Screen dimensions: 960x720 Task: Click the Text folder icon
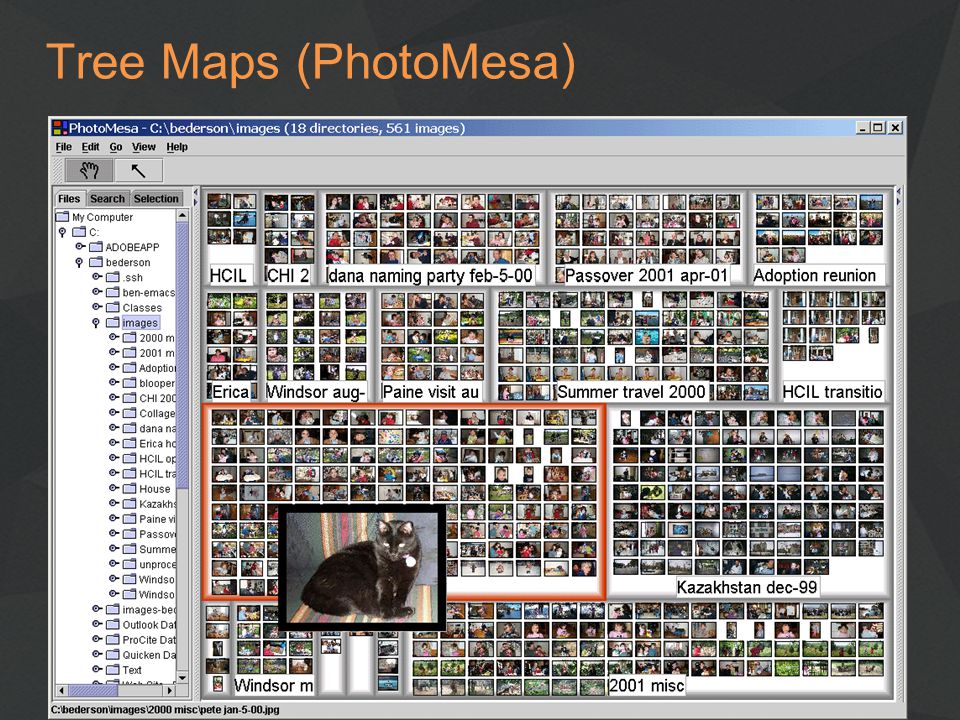click(x=113, y=670)
